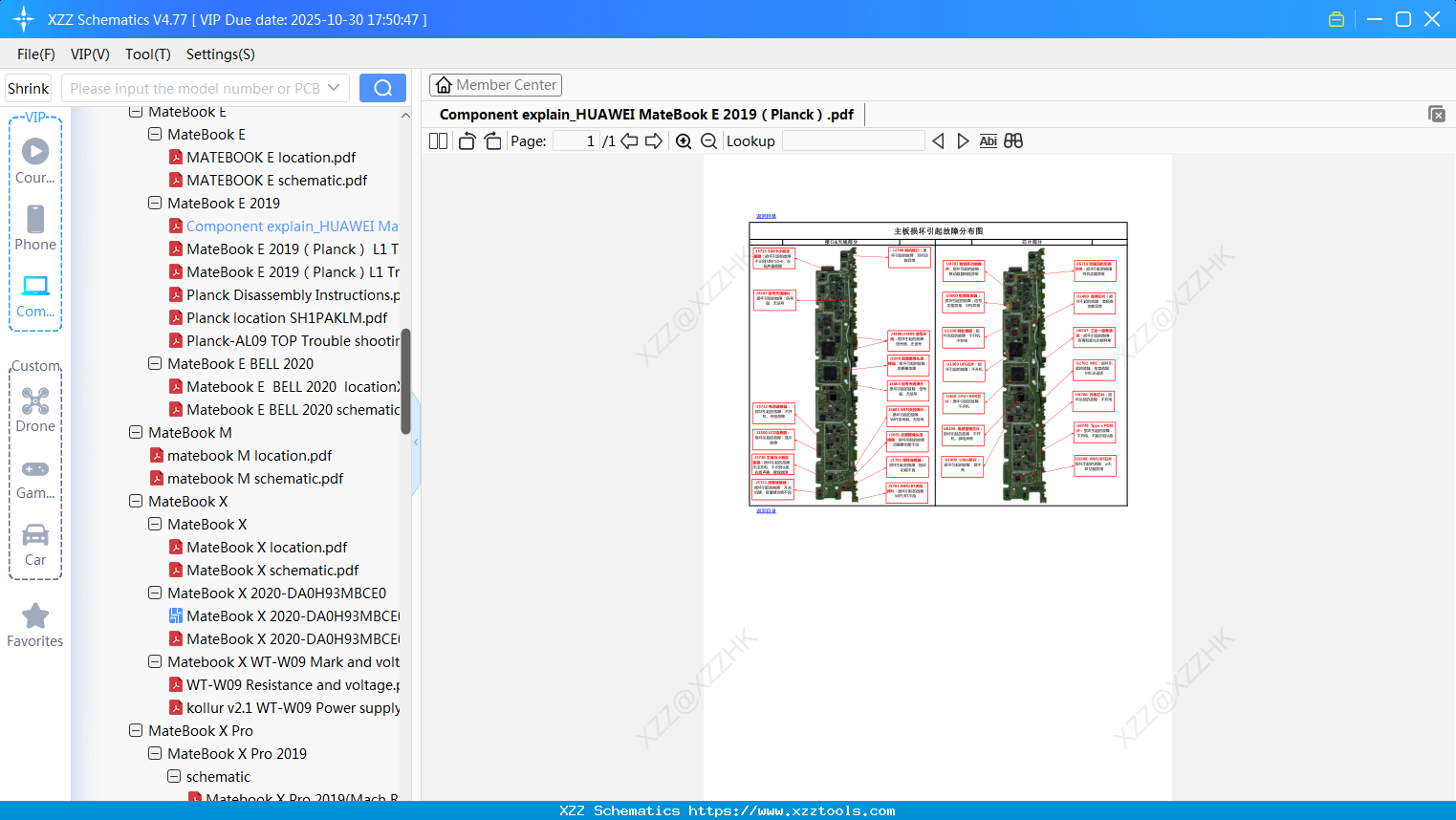Open MATEBOOK E schematic.pdf
This screenshot has width=1456, height=820.
[x=276, y=181]
